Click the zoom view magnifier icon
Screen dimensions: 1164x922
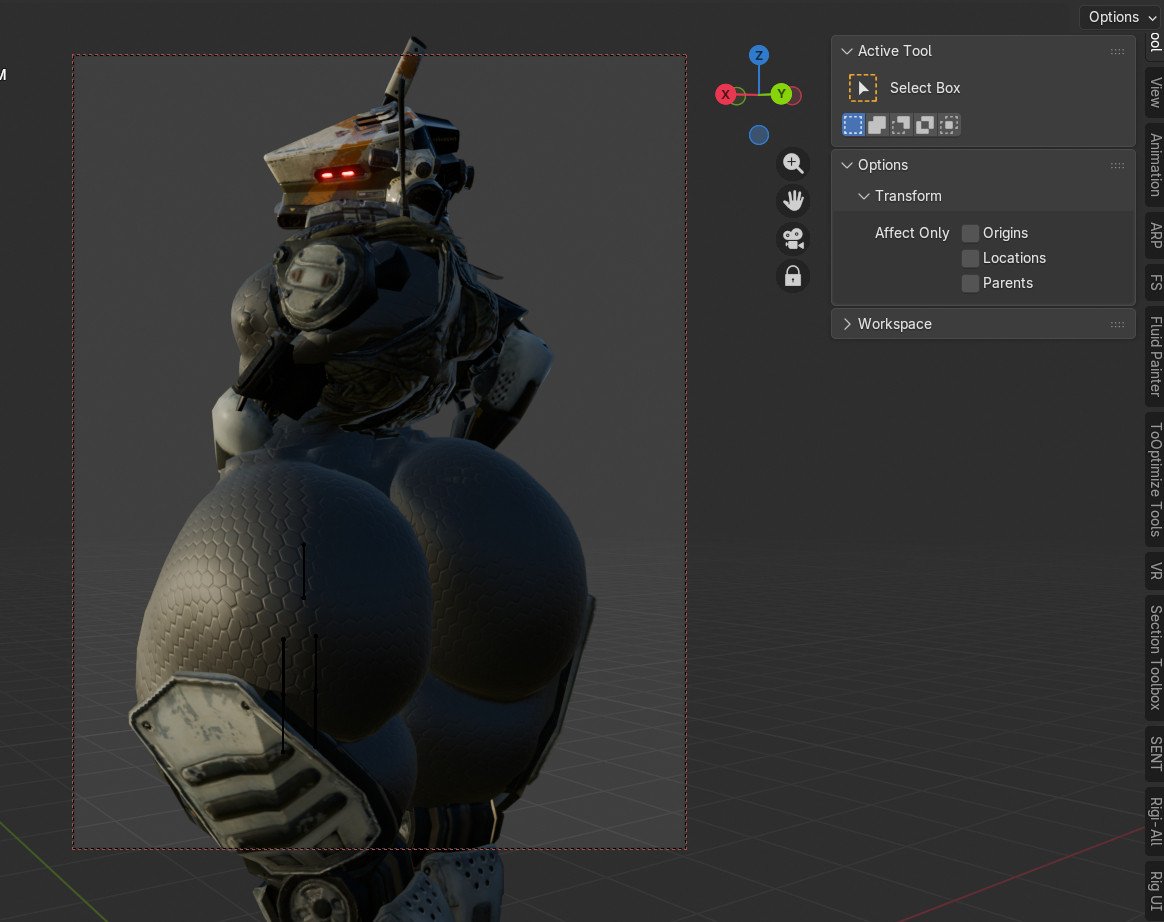tap(793, 163)
